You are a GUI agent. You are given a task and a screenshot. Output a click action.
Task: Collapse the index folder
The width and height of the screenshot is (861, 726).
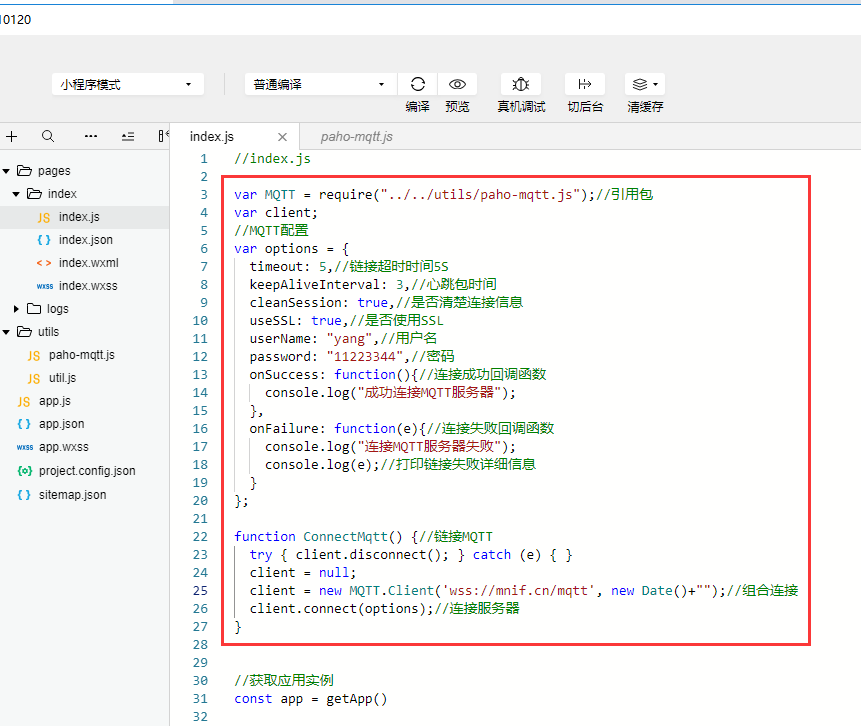16,194
